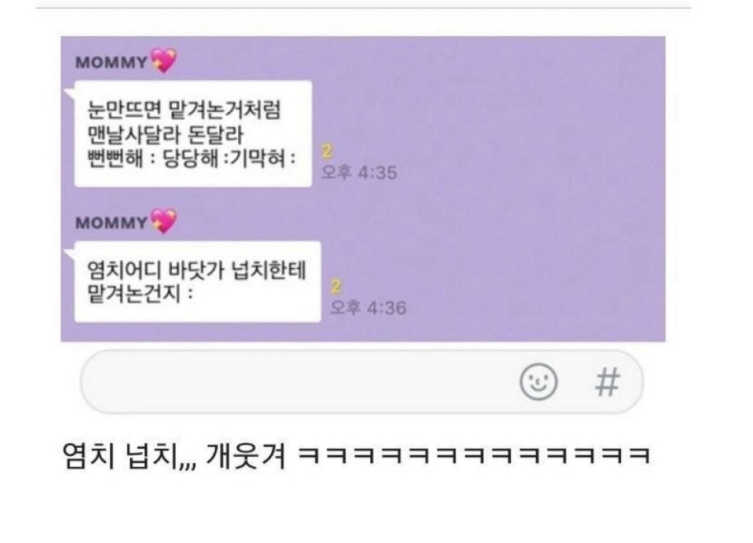Select the second message bubble starting 염치어디
Screen dimensions: 753x543
click(197, 282)
